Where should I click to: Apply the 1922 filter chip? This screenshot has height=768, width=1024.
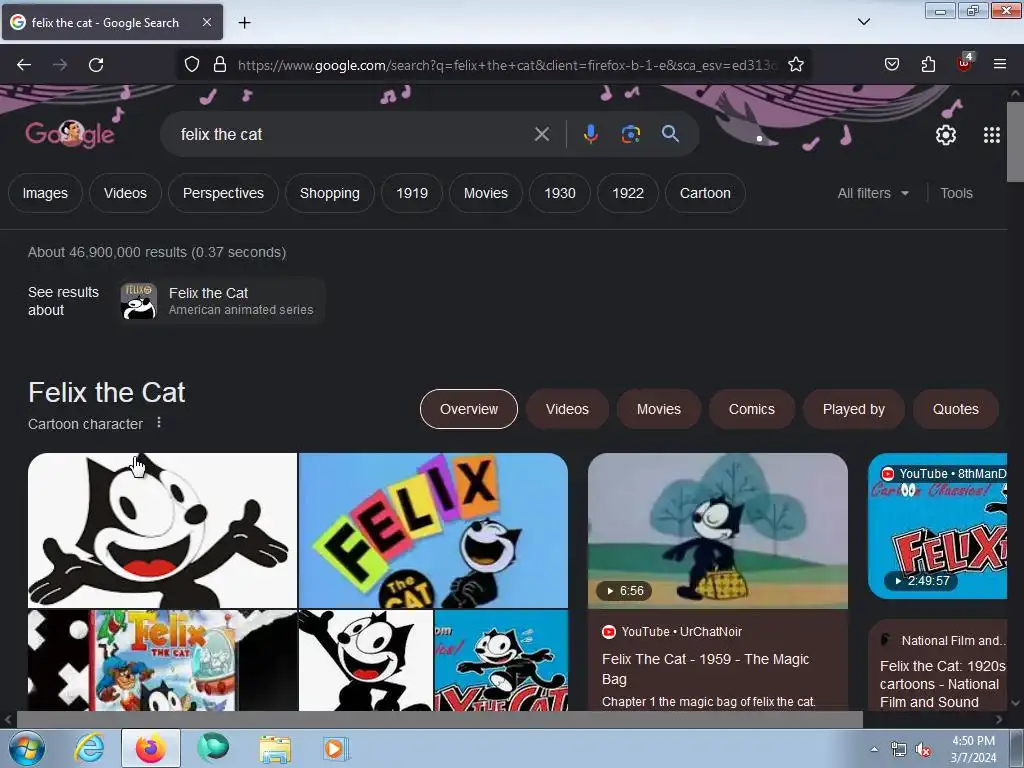[x=628, y=193]
